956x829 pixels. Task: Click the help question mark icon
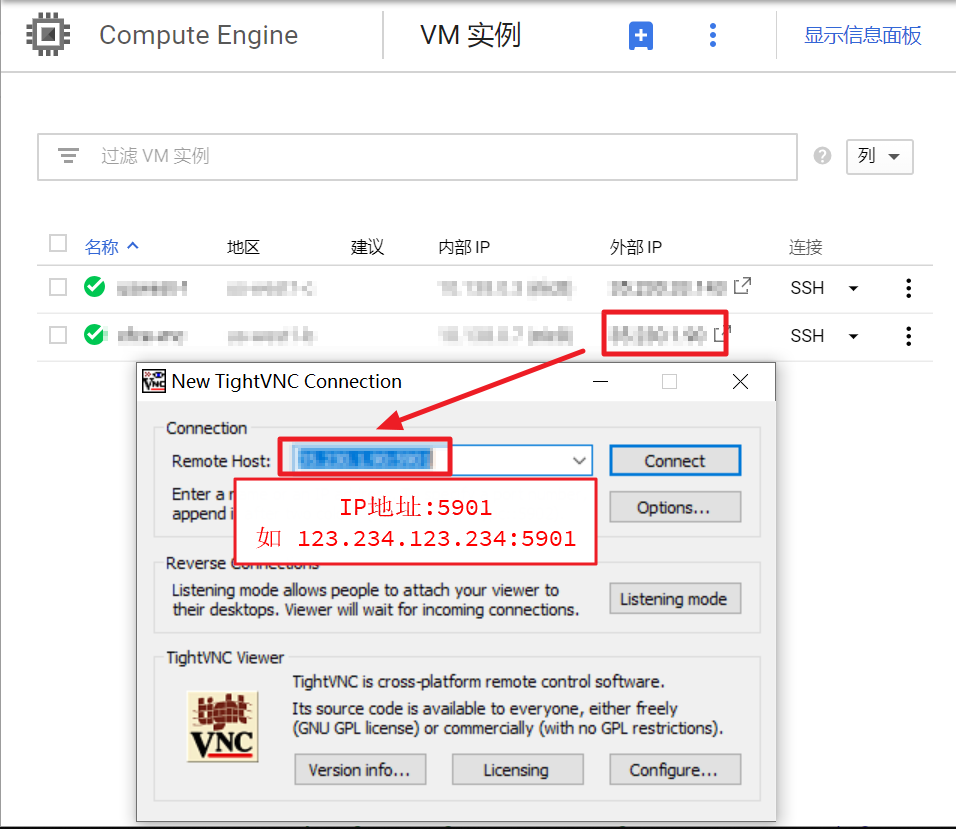(822, 156)
